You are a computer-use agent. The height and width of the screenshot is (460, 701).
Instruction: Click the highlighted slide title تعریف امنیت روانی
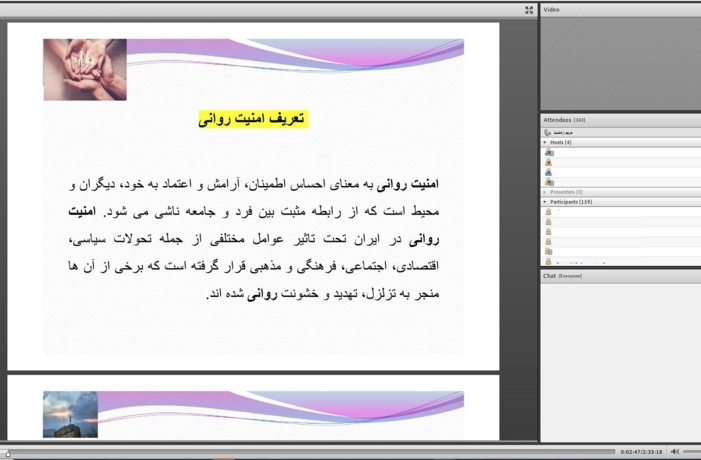pos(253,119)
